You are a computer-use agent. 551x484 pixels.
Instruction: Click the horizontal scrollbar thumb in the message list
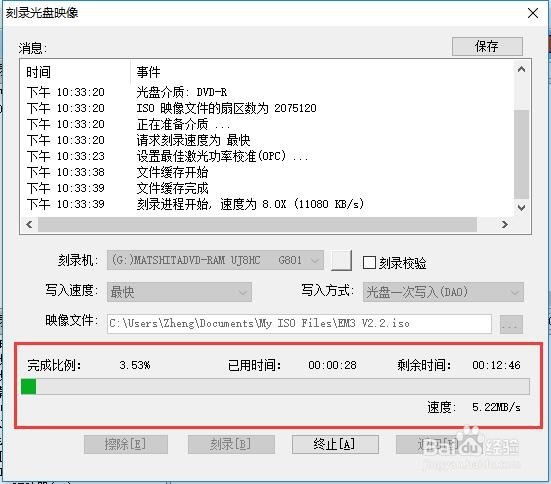click(x=257, y=224)
